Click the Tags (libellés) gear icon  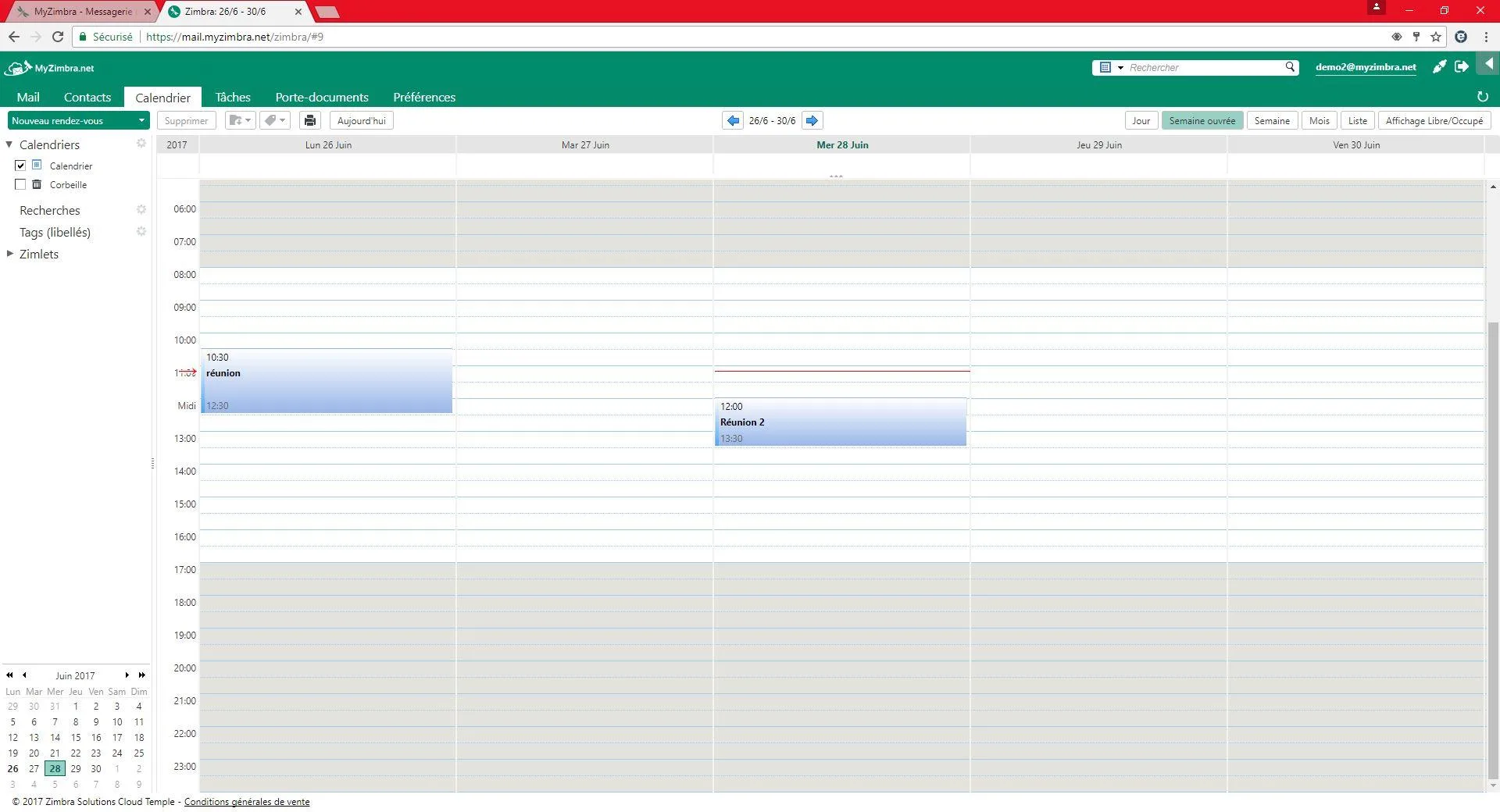141,231
